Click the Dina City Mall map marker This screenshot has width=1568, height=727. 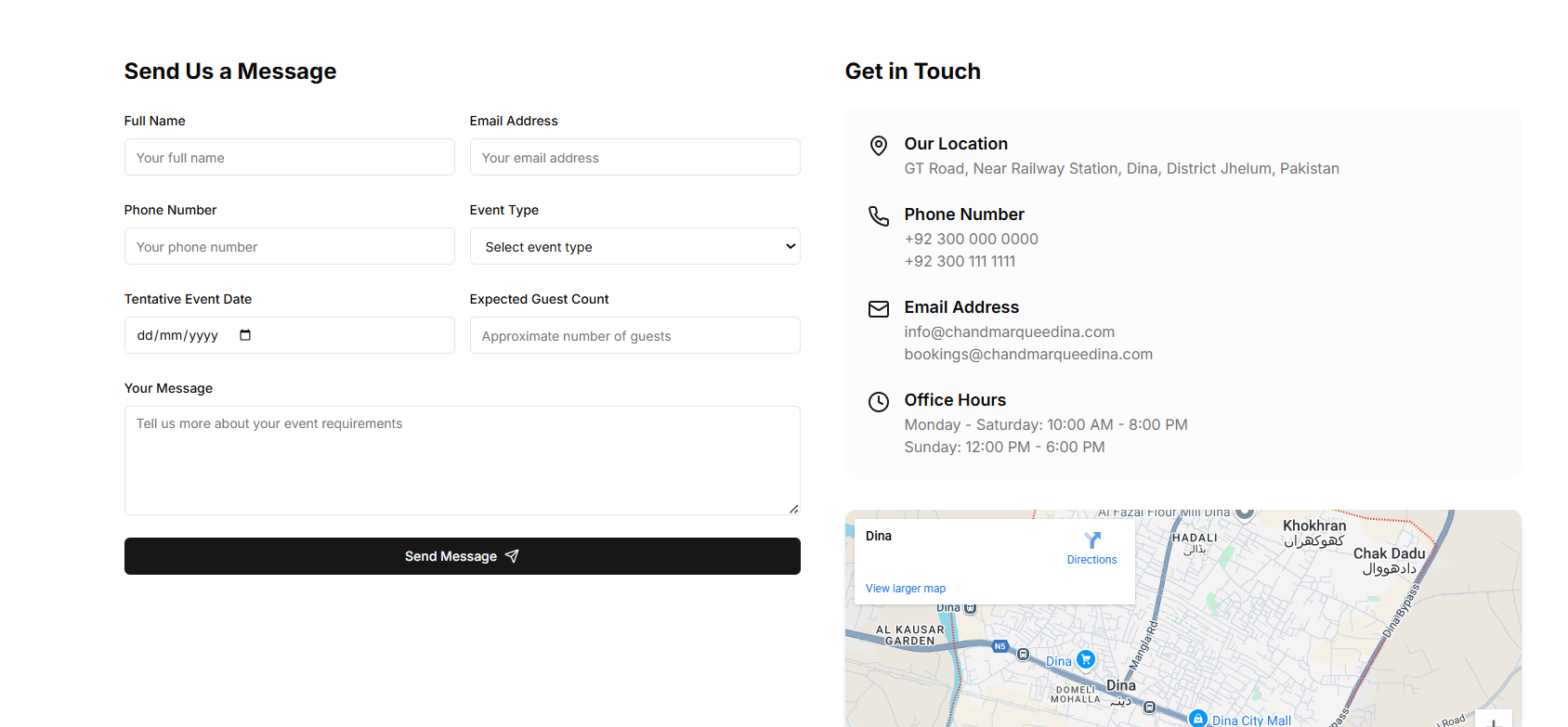click(1198, 719)
